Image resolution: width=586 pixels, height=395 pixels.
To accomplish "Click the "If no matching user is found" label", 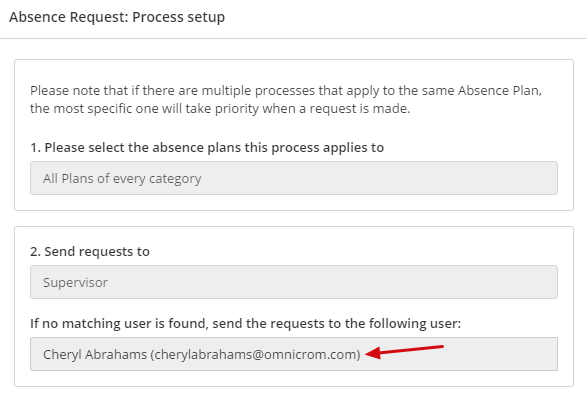I will pyautogui.click(x=246, y=323).
